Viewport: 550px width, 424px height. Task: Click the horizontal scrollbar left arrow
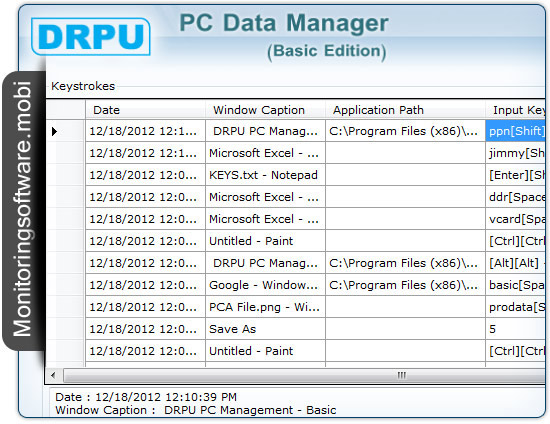pos(53,376)
